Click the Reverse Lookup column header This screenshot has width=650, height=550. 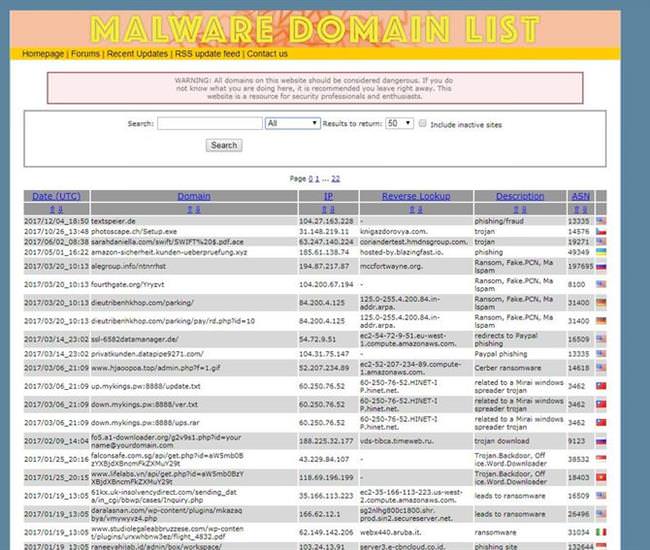(416, 196)
